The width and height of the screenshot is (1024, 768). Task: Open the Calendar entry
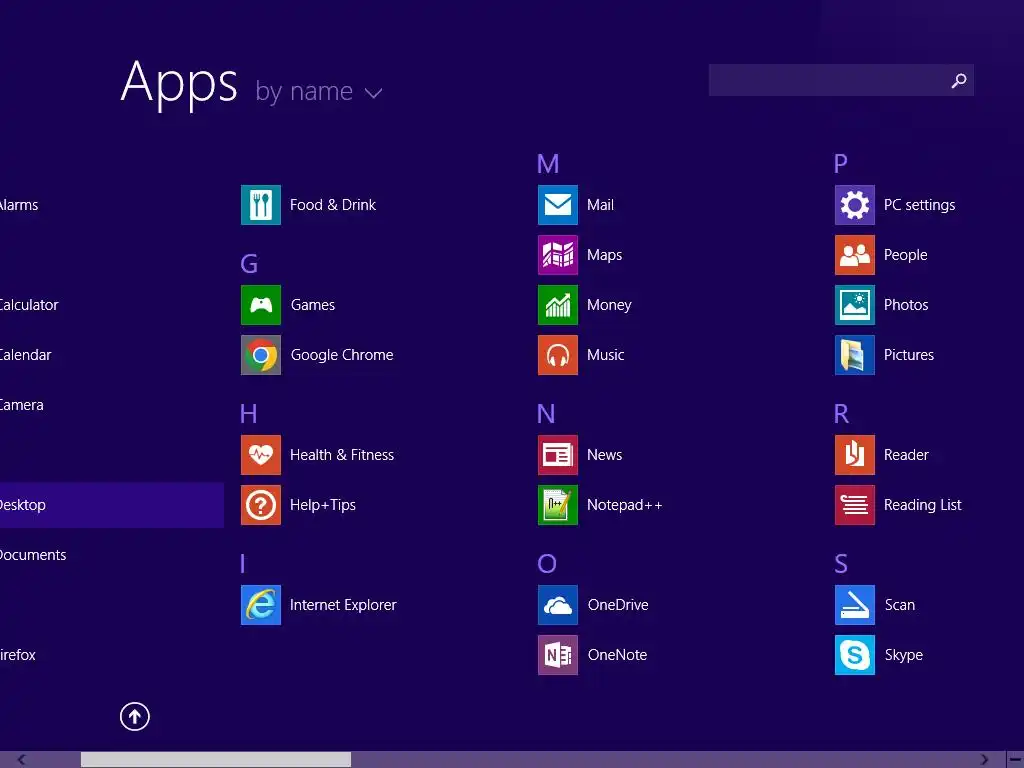point(25,355)
